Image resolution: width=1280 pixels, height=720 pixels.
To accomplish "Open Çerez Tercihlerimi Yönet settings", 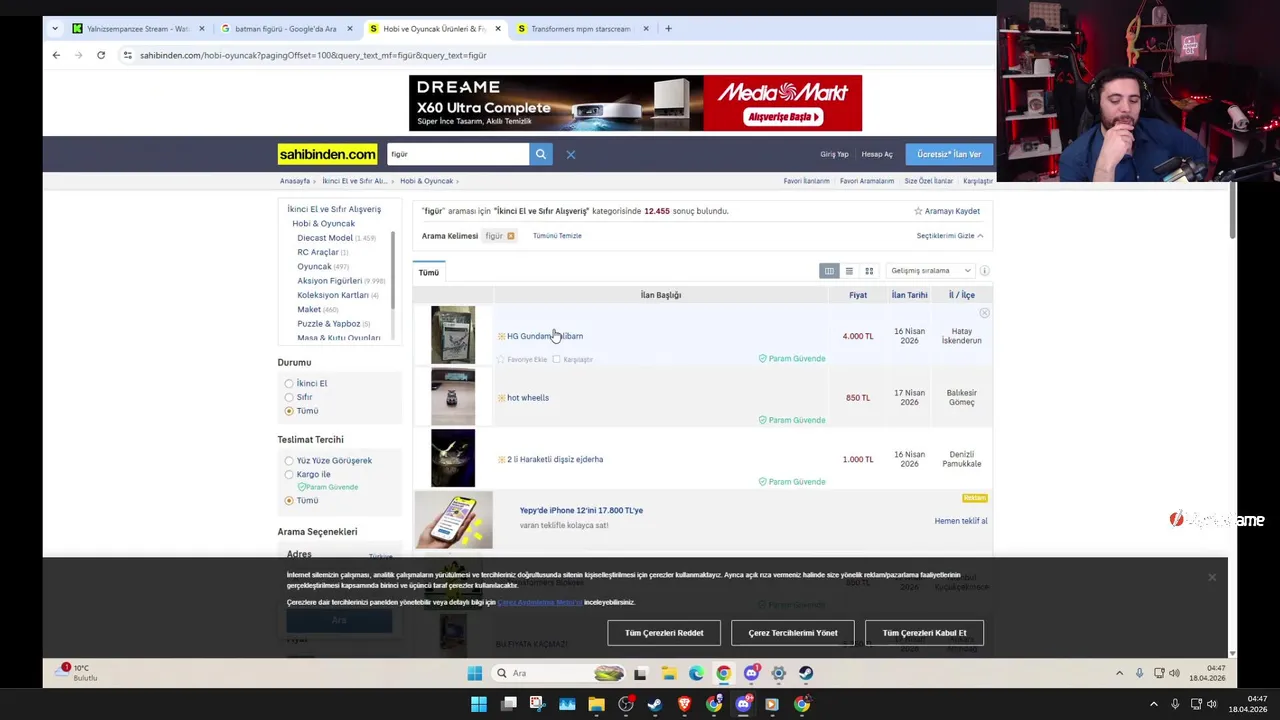I will (x=793, y=633).
